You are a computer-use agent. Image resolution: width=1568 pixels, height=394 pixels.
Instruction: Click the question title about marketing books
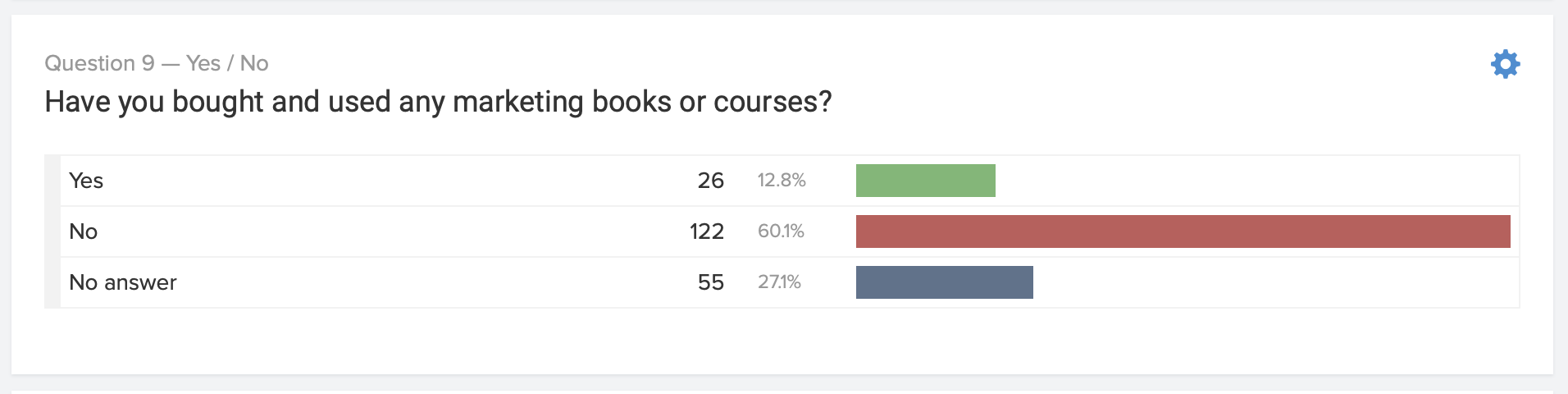(438, 102)
